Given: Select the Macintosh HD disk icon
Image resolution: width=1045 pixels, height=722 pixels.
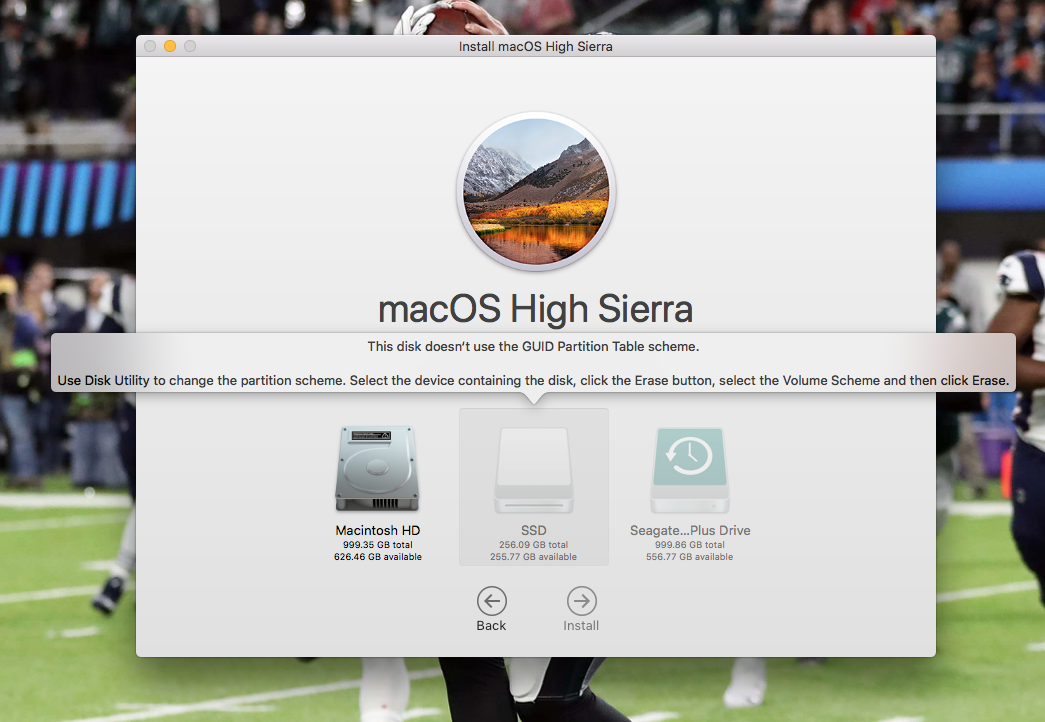Looking at the screenshot, I should point(377,469).
